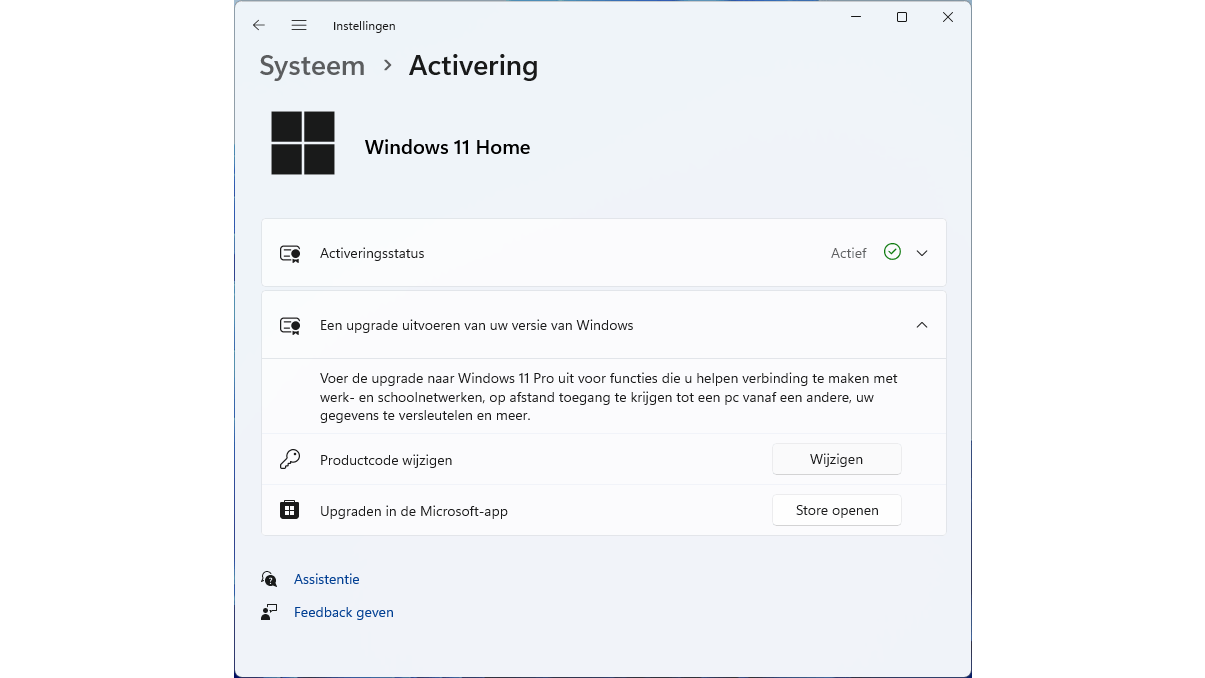Viewport: 1205px width, 678px height.
Task: Click the upgrade section certificate icon
Action: (291, 325)
